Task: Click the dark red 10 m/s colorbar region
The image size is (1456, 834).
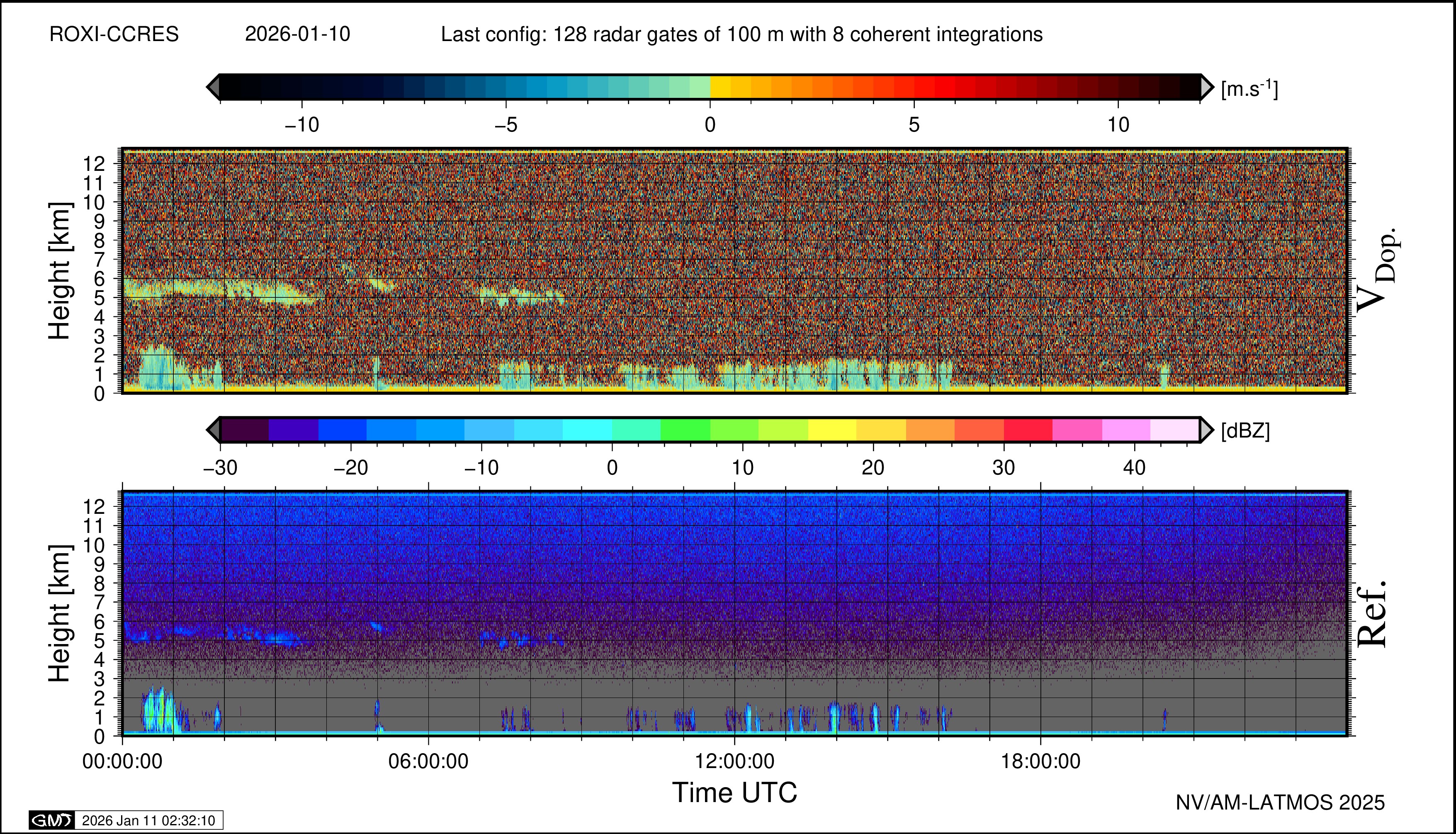Action: click(x=1118, y=87)
